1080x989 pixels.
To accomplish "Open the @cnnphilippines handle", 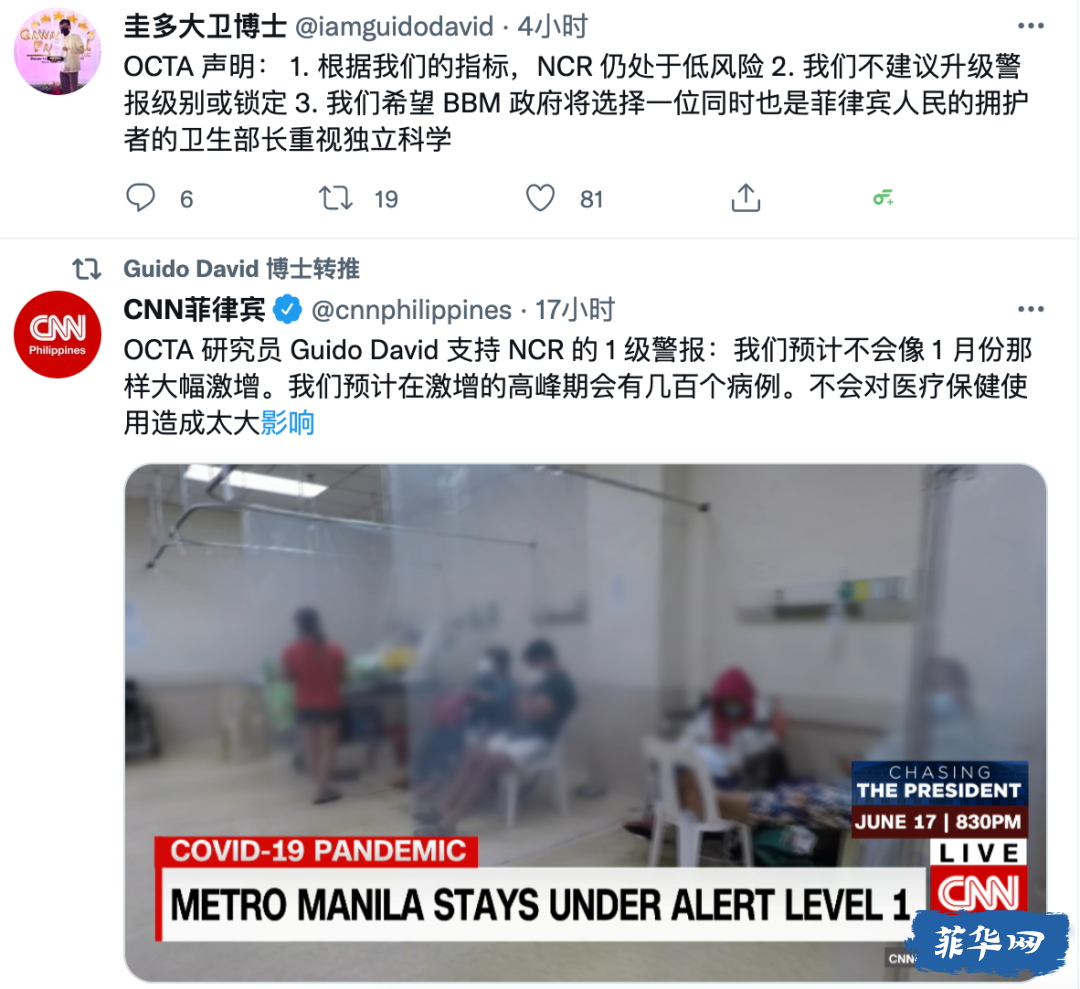I will click(411, 310).
